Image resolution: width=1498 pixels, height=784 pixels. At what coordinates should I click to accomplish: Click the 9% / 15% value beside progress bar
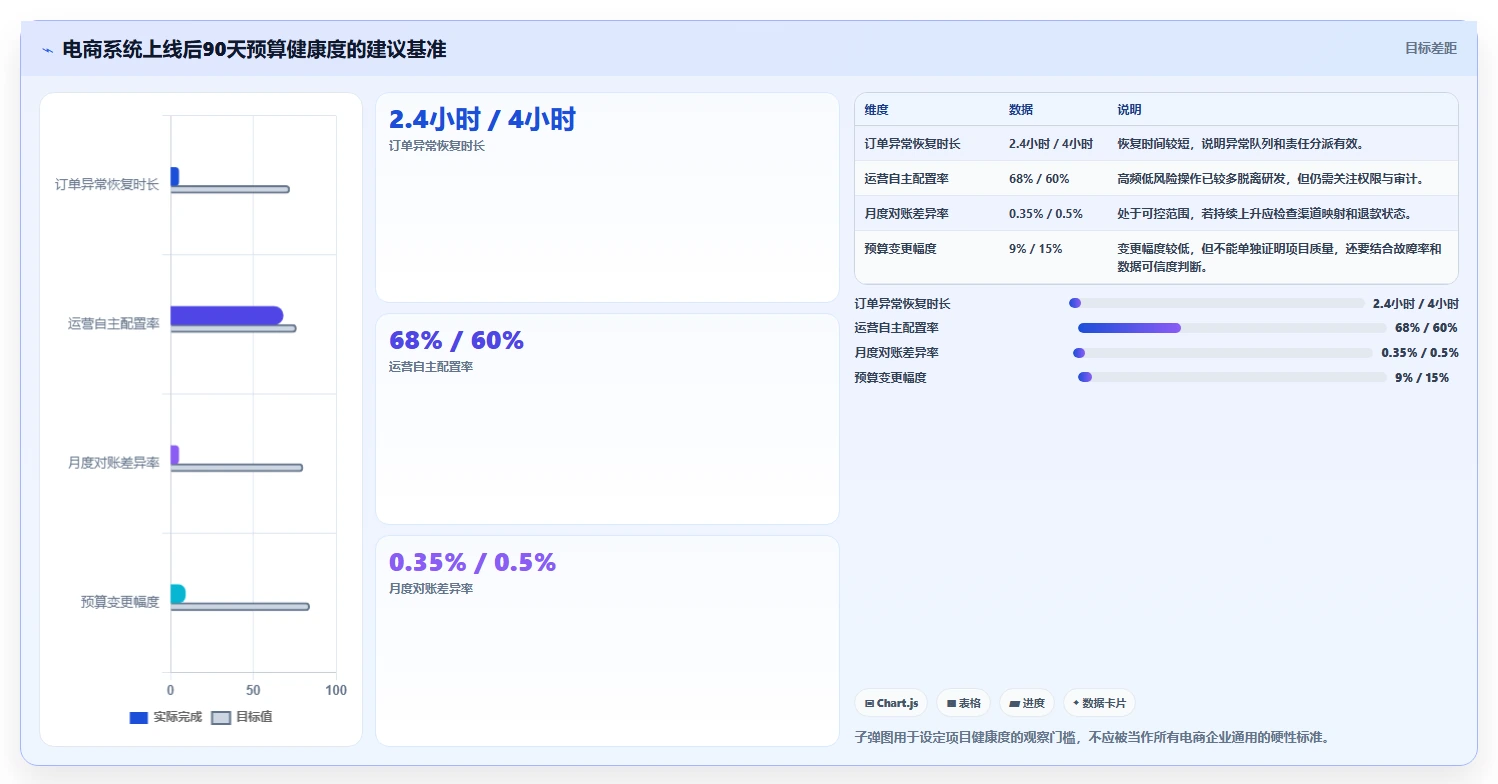[1422, 378]
